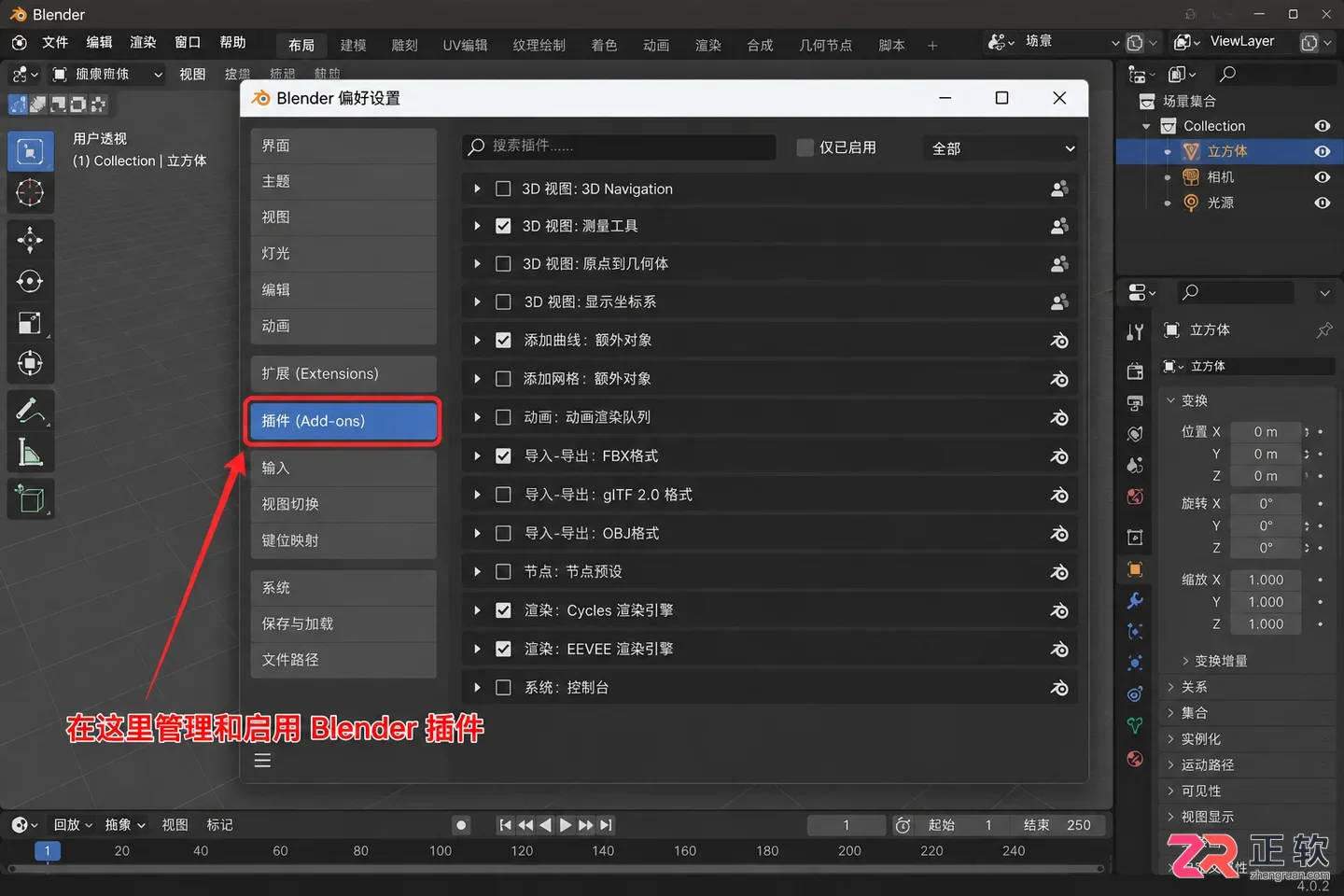Expand the 添加曲线: 额外对象 add-on details

477,341
